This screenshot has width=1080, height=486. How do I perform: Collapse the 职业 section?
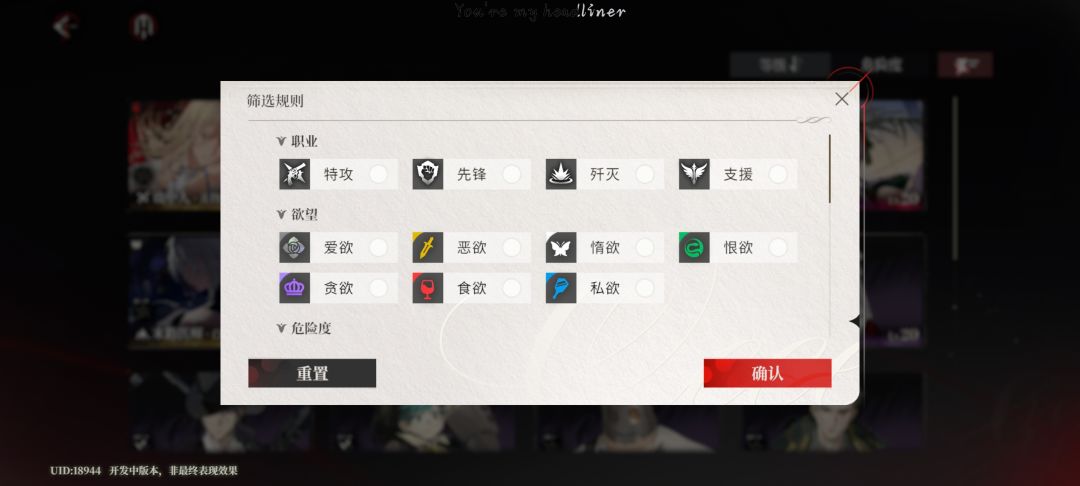click(x=281, y=141)
